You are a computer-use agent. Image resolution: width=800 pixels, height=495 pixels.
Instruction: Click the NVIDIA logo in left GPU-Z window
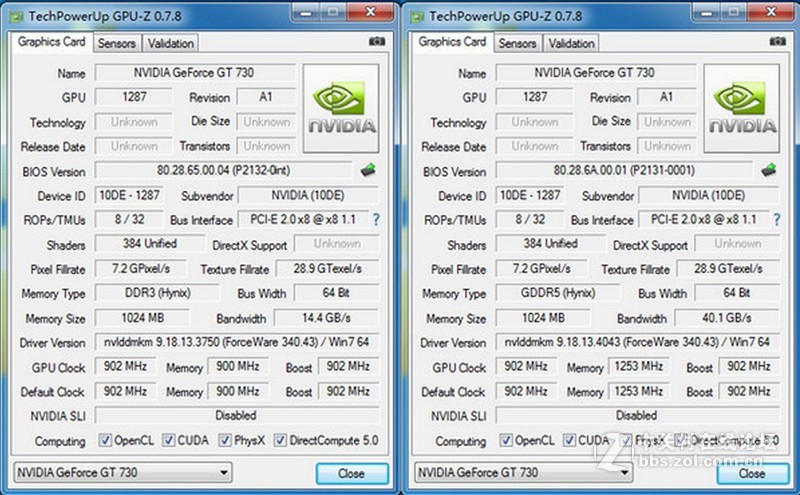pos(341,108)
